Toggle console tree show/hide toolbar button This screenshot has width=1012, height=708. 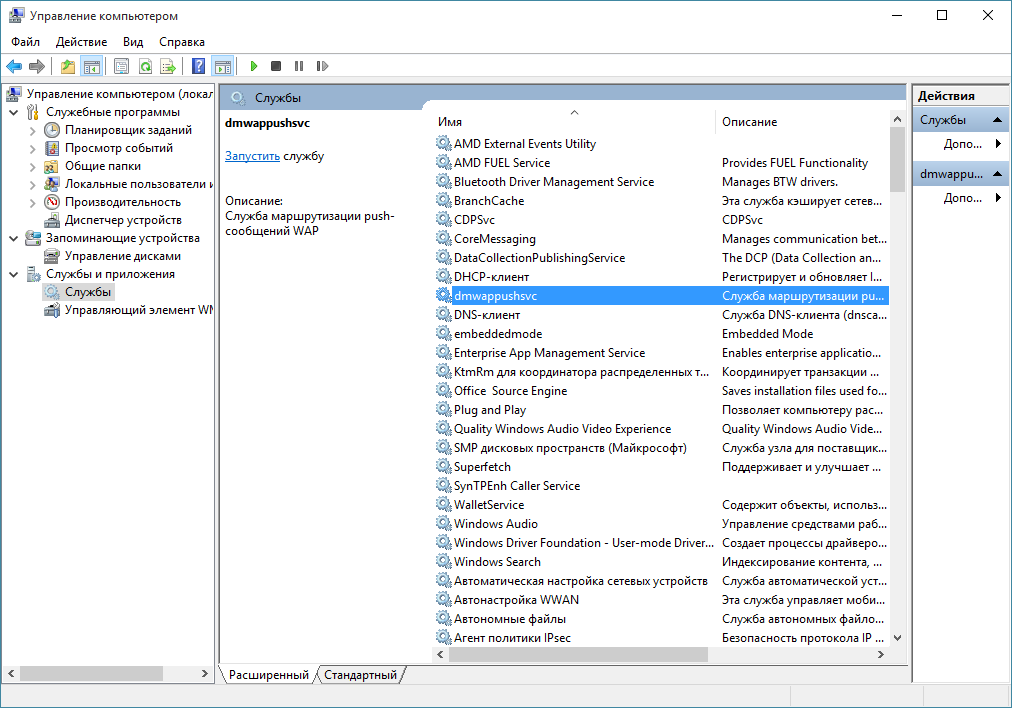pyautogui.click(x=92, y=66)
